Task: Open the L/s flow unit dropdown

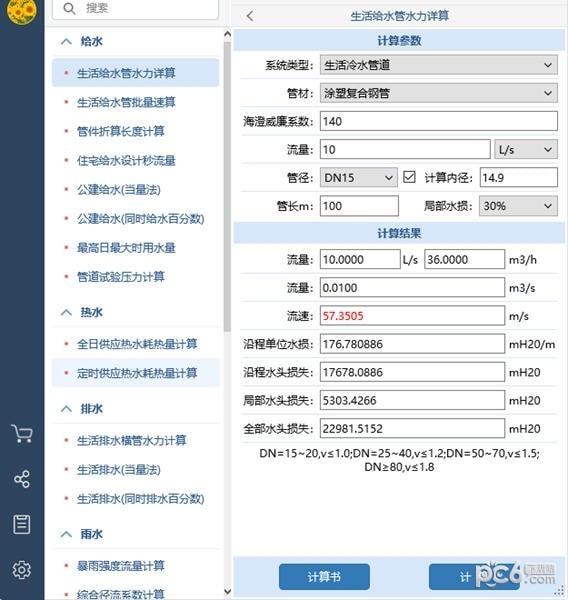Action: [526, 149]
